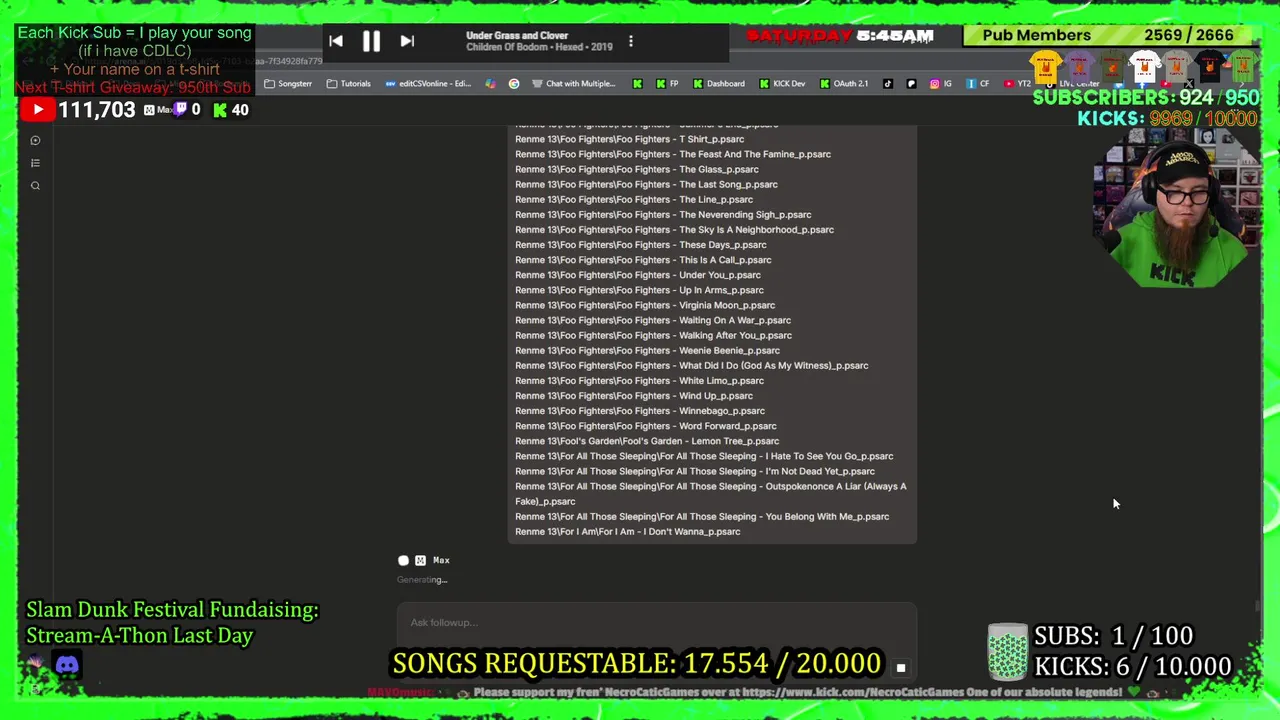Open the Songsterr bookmark folder
Viewport: 1280px width, 720px height.
tap(288, 84)
